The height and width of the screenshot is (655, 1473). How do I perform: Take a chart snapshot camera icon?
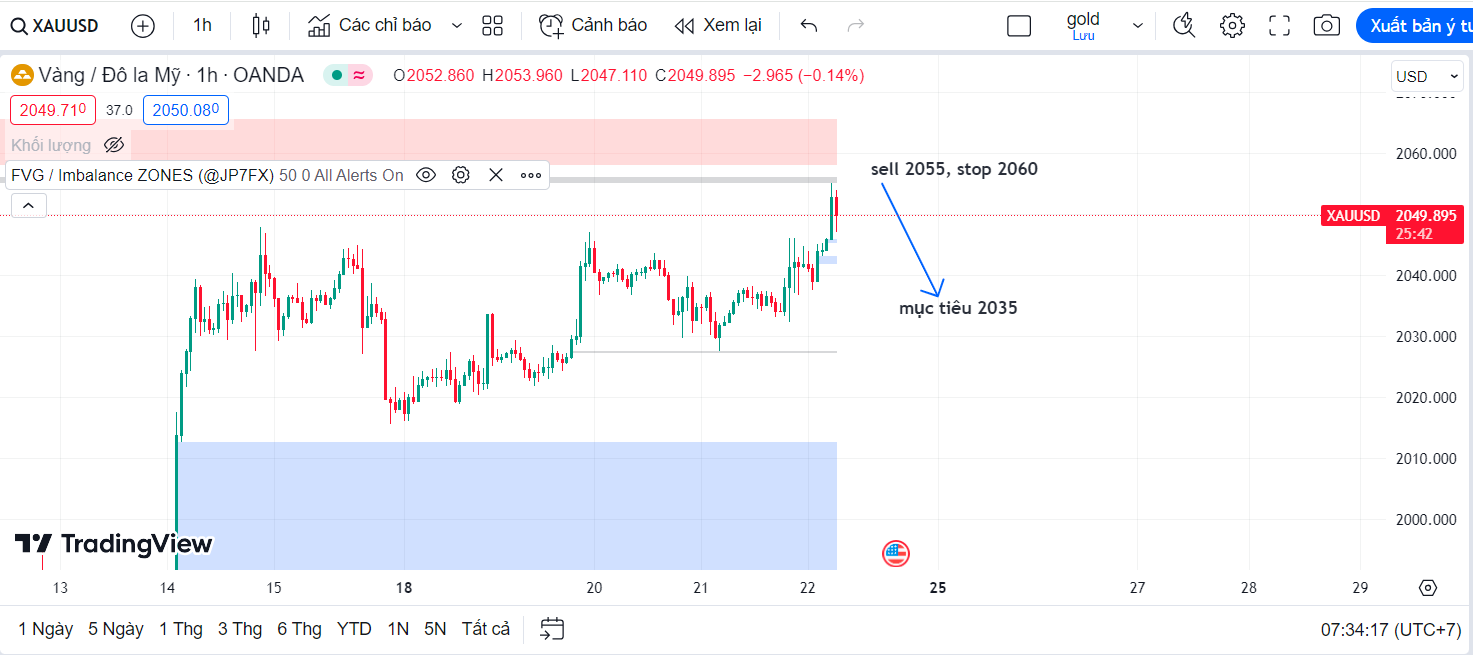1327,26
